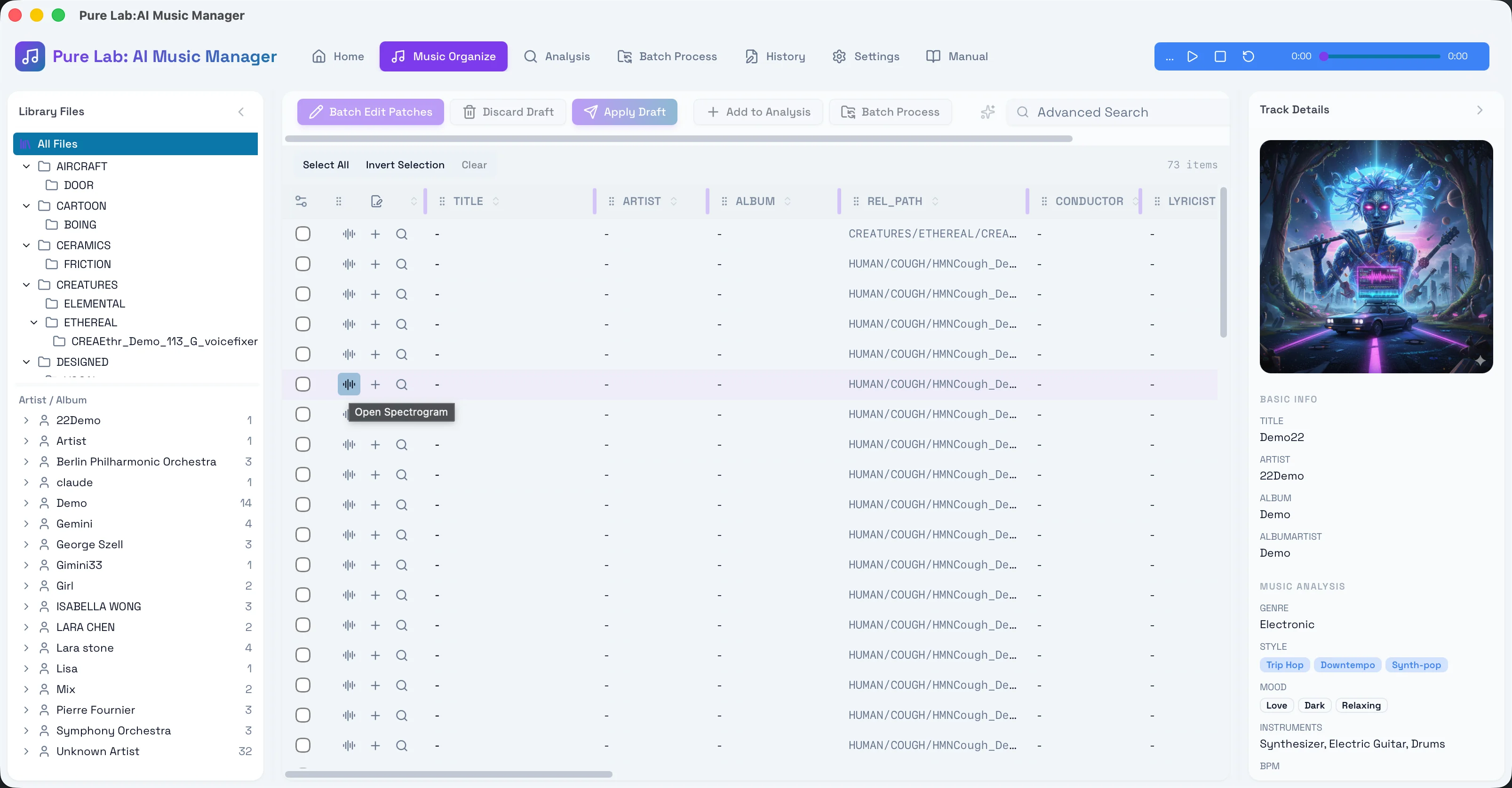Click the Batch Edit Patches button
The image size is (1512, 788).
(x=370, y=111)
